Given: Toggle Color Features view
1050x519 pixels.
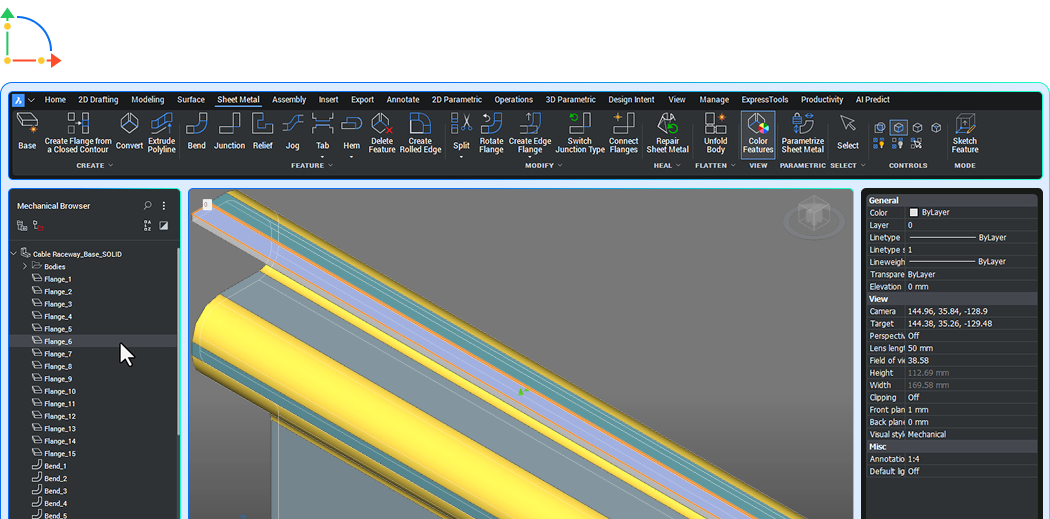Looking at the screenshot, I should [x=758, y=135].
